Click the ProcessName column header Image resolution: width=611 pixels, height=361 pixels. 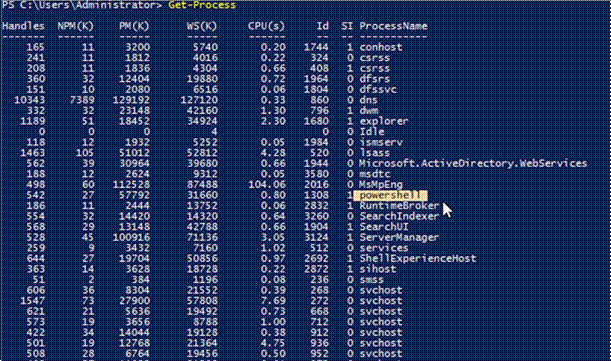tap(393, 26)
